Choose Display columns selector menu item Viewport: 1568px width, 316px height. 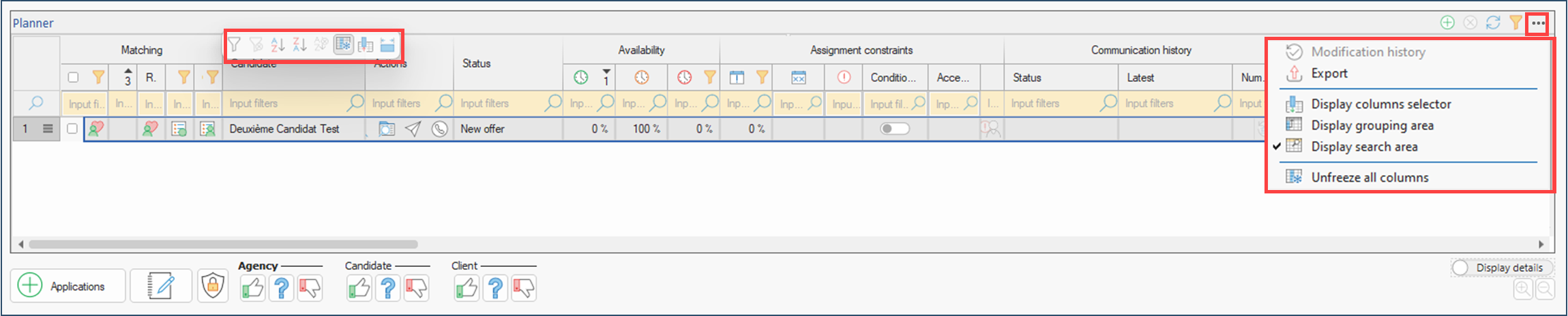tap(1380, 104)
